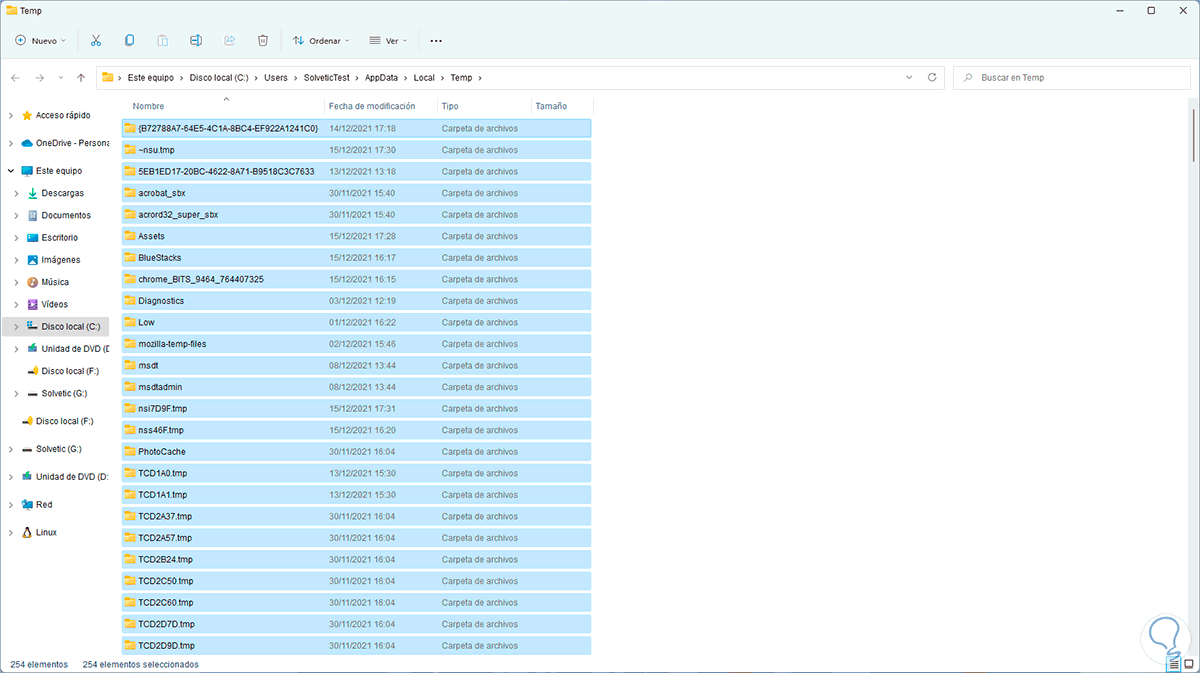This screenshot has width=1200, height=673.
Task: Click the Copy icon in toolbar
Action: tap(129, 41)
